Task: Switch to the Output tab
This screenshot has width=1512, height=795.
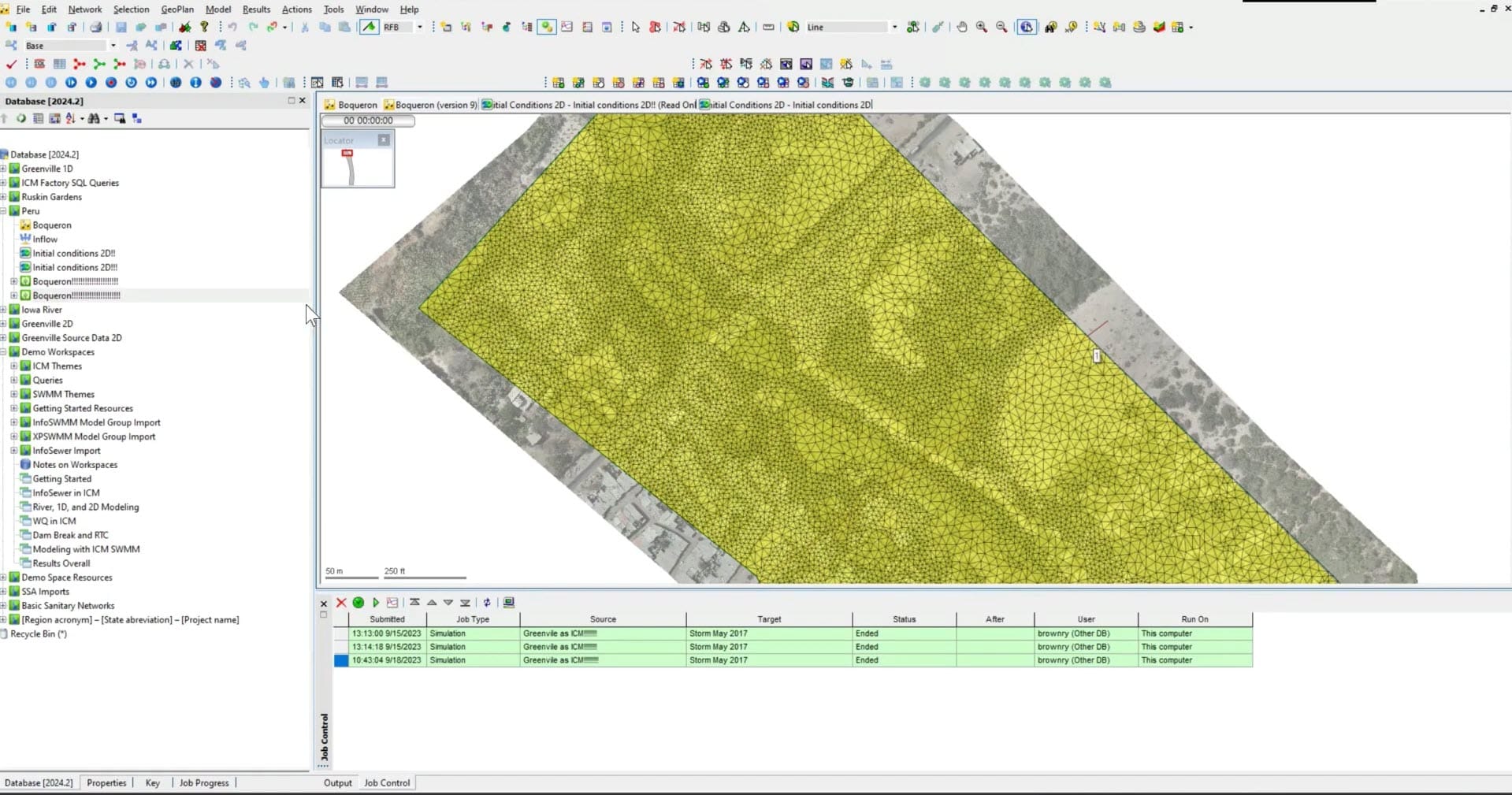Action: 337,782
